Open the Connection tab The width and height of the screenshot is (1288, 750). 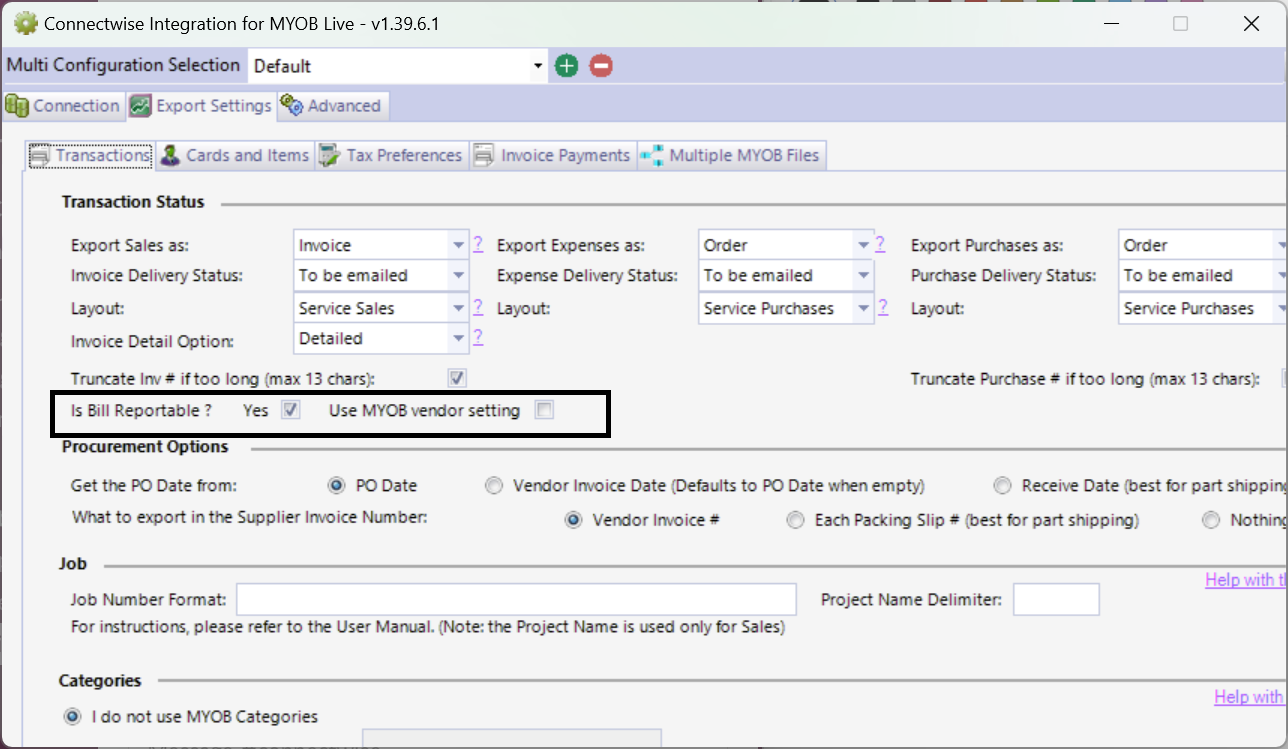coord(63,105)
